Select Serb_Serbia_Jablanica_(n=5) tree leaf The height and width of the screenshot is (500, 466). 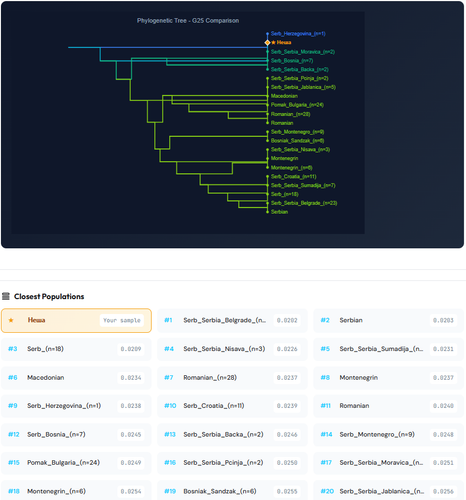coord(303,87)
